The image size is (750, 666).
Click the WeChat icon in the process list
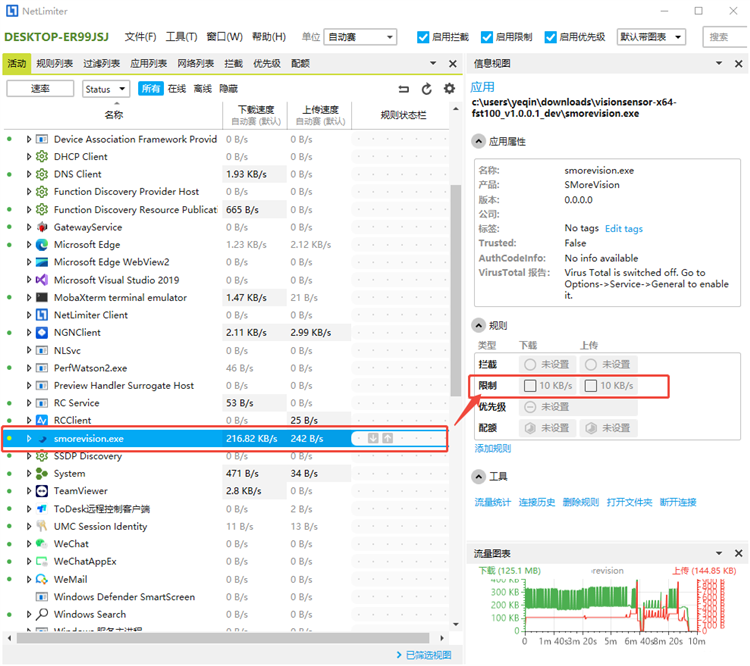tap(42, 544)
